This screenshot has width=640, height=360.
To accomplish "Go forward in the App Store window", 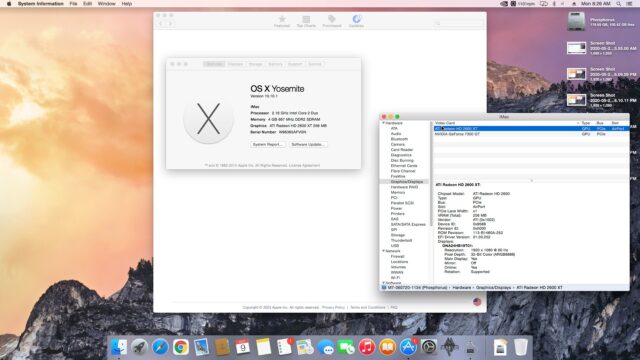I will [x=170, y=24].
